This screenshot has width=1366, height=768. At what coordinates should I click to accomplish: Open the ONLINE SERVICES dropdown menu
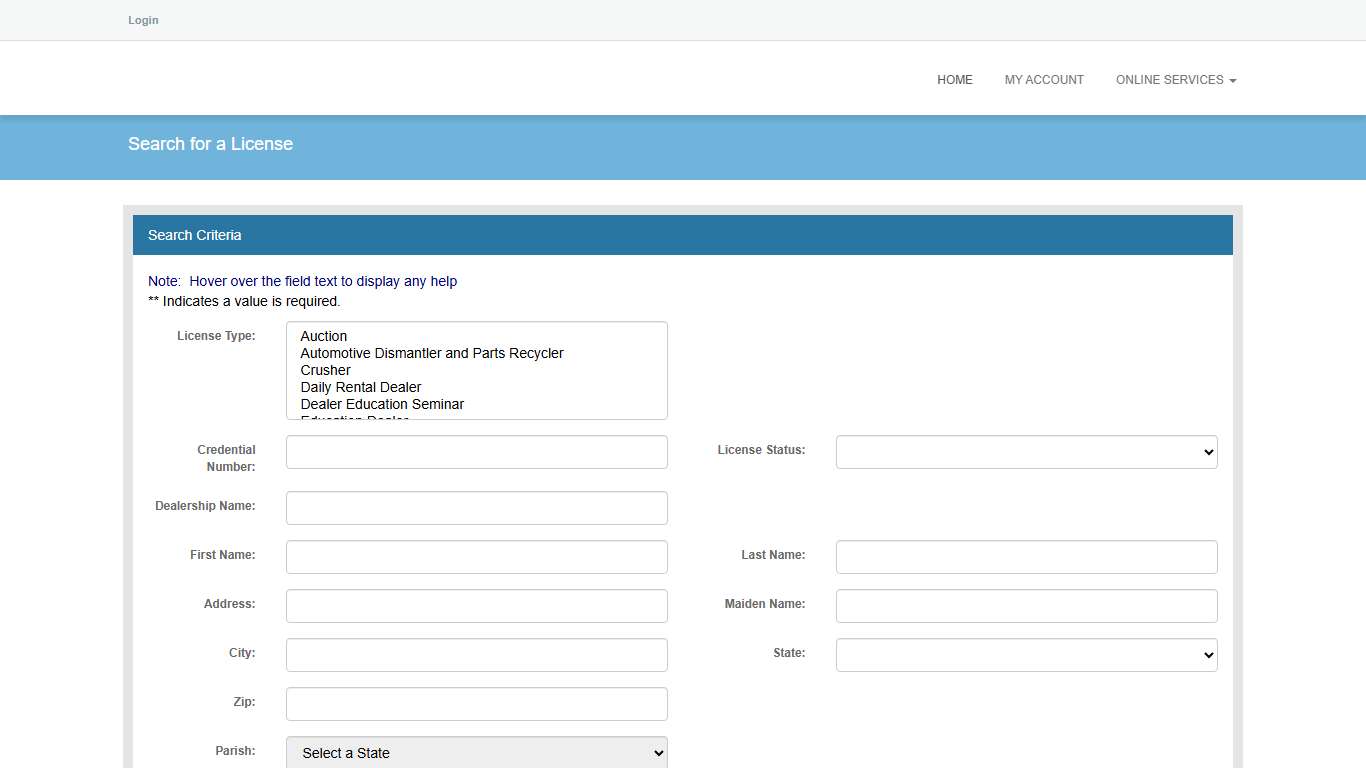[x=1175, y=80]
